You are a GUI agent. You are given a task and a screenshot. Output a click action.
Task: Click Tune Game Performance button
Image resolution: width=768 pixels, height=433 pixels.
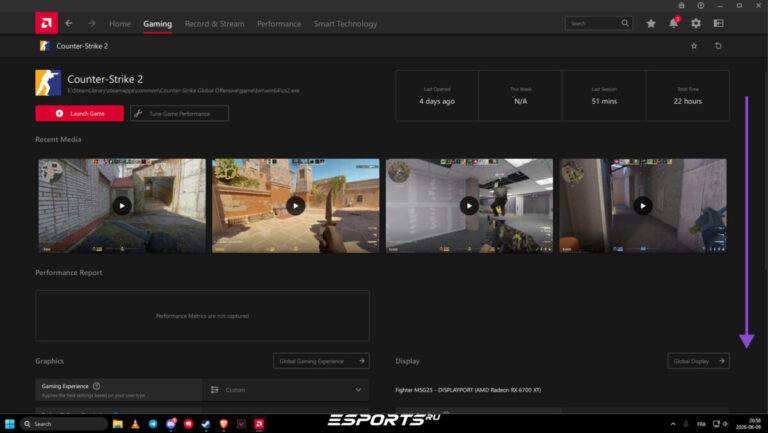179,113
